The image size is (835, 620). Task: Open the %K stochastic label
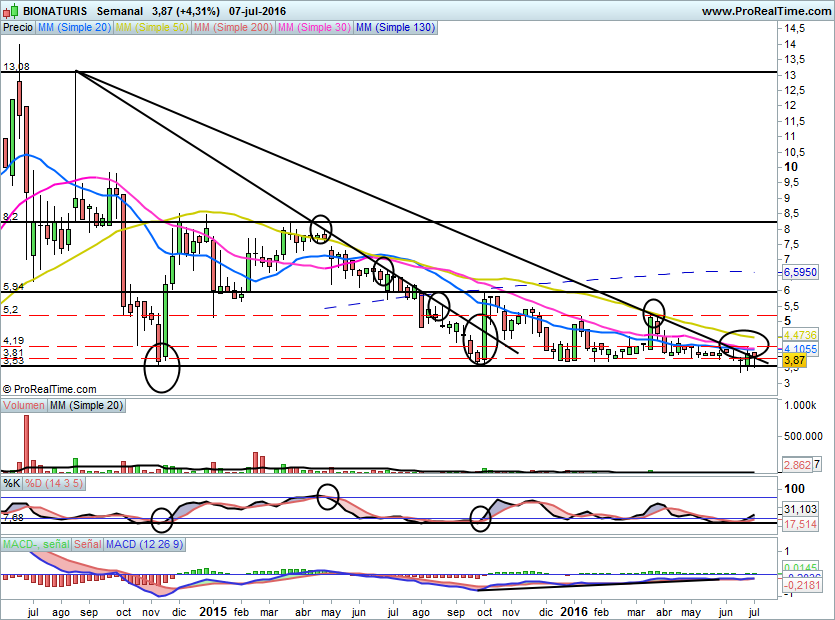tap(12, 484)
